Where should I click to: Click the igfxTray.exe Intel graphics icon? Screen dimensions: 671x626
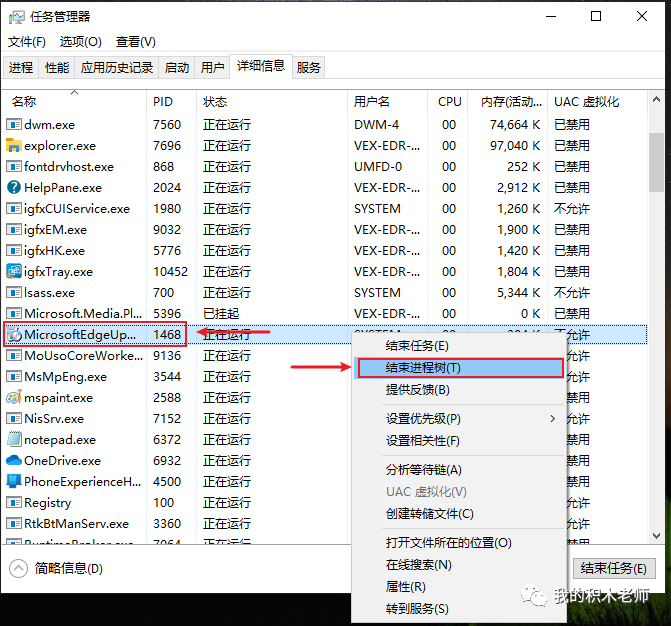[14, 271]
